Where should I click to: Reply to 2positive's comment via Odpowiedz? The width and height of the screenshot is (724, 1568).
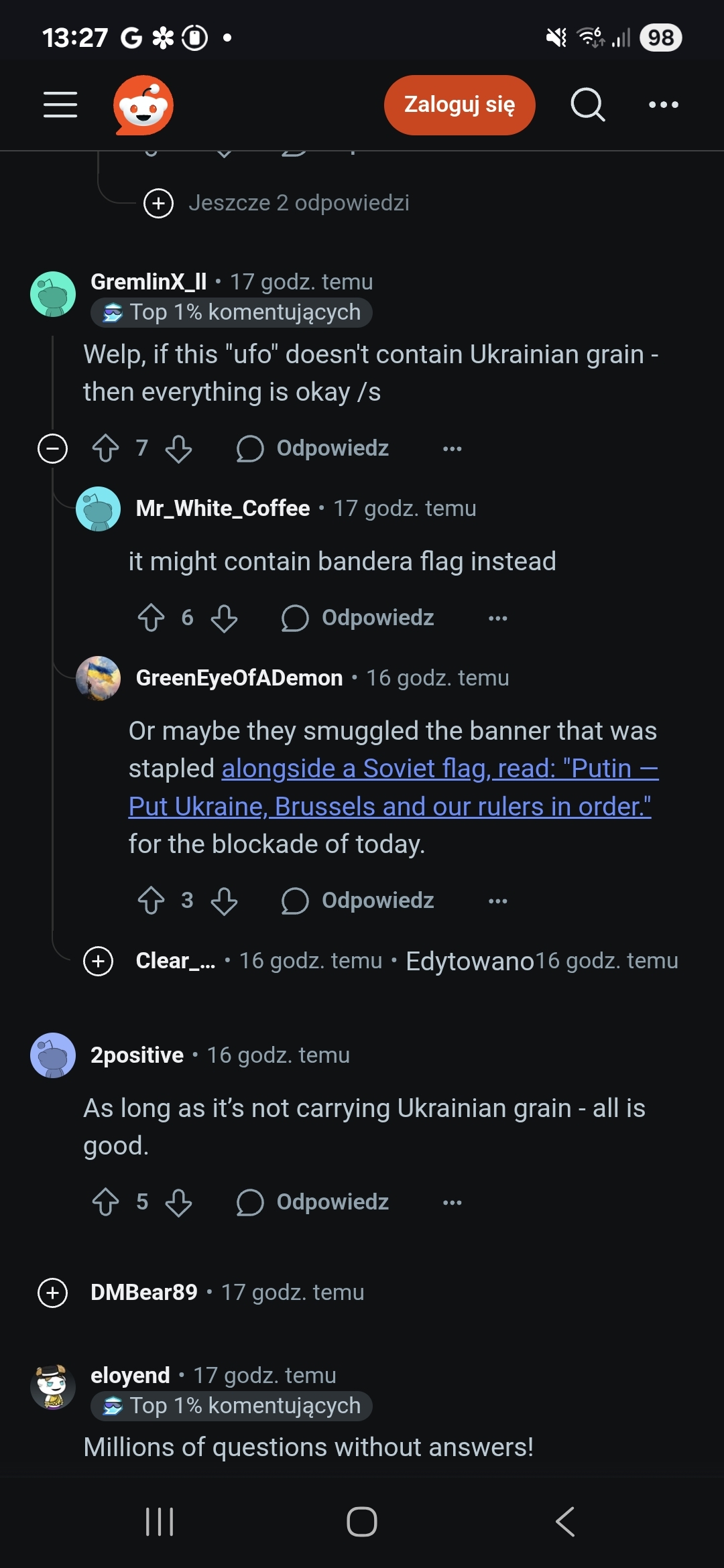313,1202
